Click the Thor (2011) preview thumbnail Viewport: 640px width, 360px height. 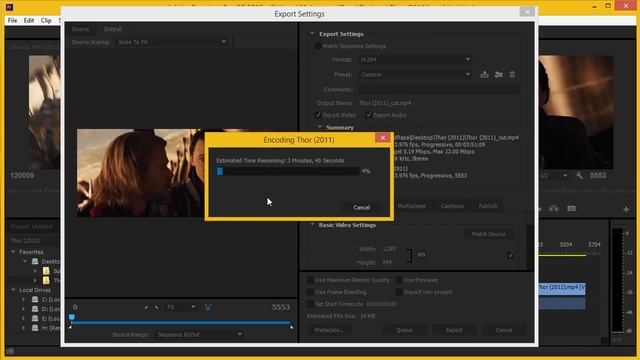[140, 173]
